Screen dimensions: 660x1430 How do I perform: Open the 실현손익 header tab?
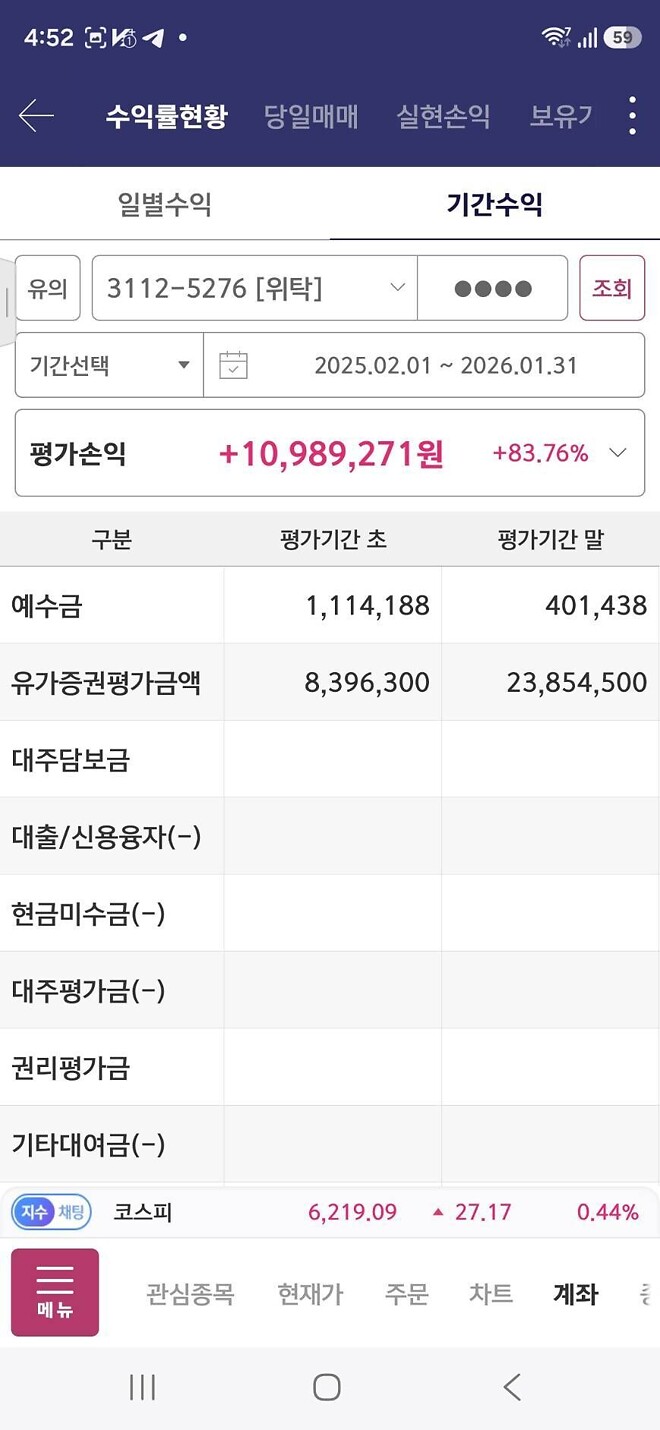click(x=442, y=116)
